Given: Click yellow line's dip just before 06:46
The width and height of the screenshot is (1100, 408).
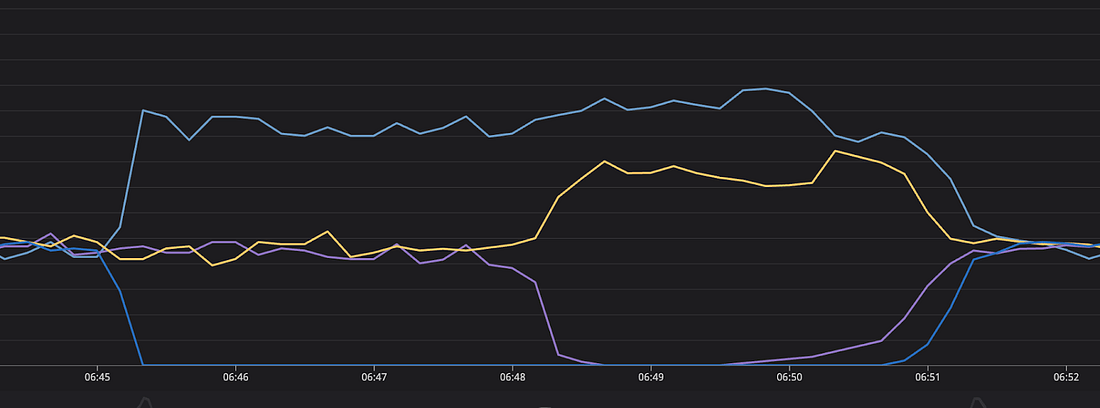Looking at the screenshot, I should click(x=213, y=265).
